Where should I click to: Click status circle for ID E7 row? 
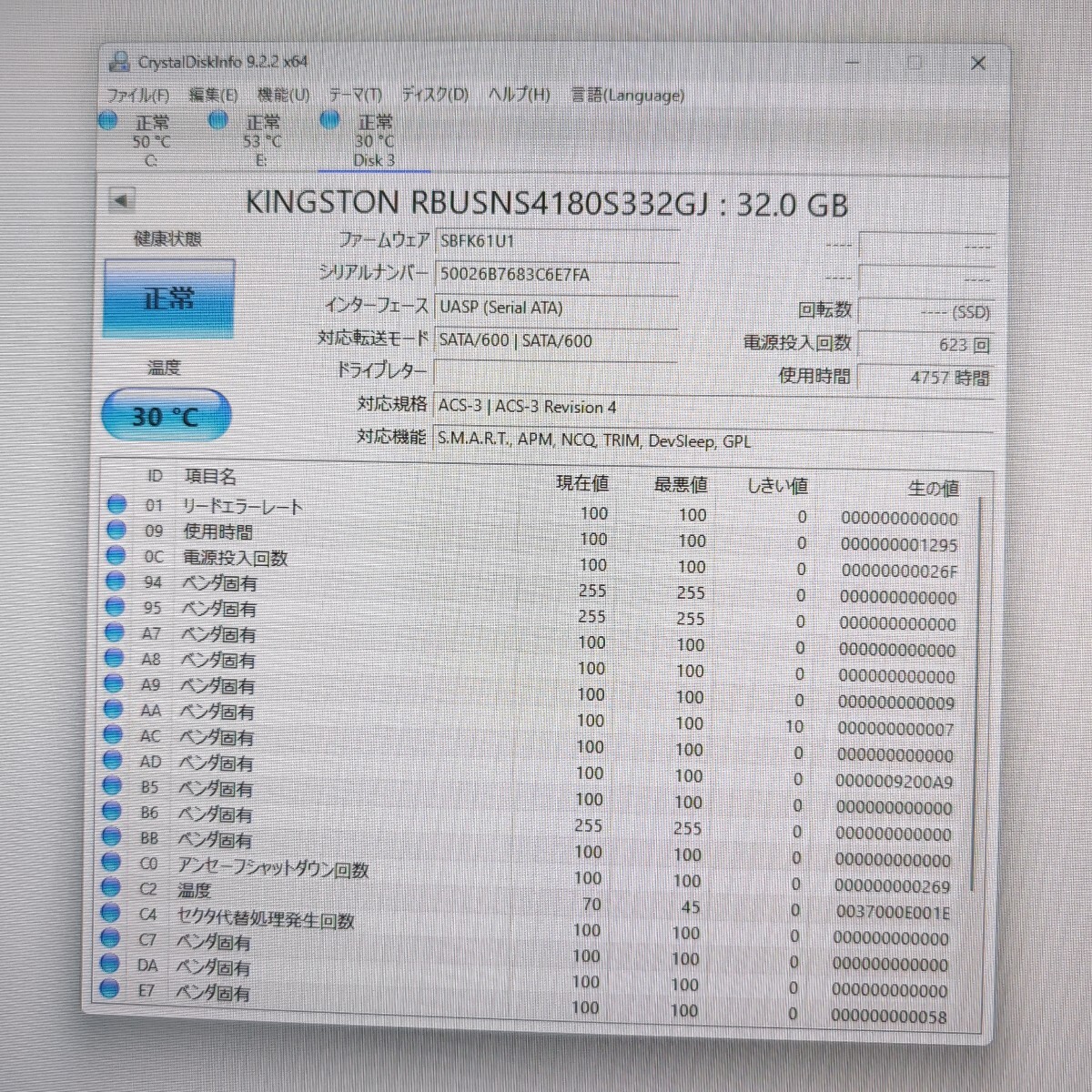click(x=109, y=988)
